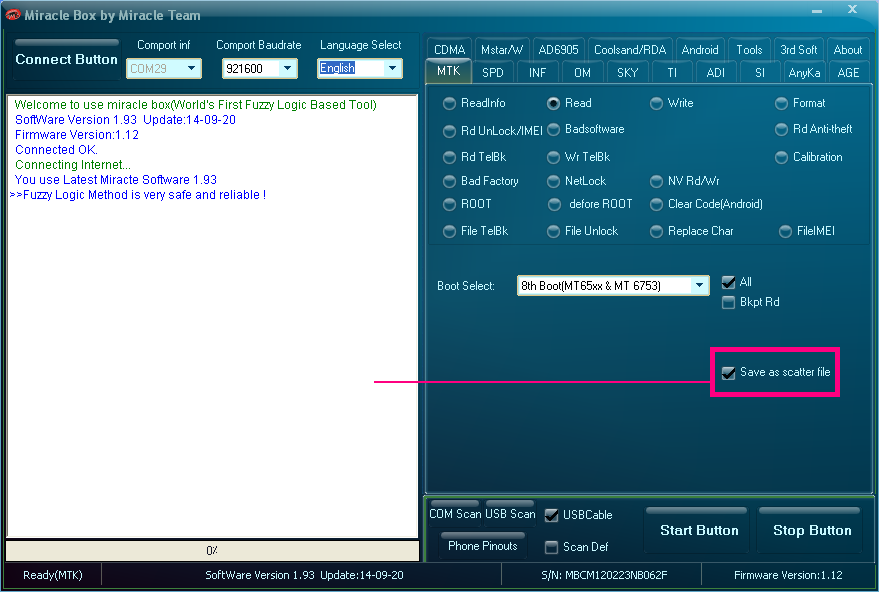Select the FileIMEI radio button
The image size is (879, 592).
(786, 232)
